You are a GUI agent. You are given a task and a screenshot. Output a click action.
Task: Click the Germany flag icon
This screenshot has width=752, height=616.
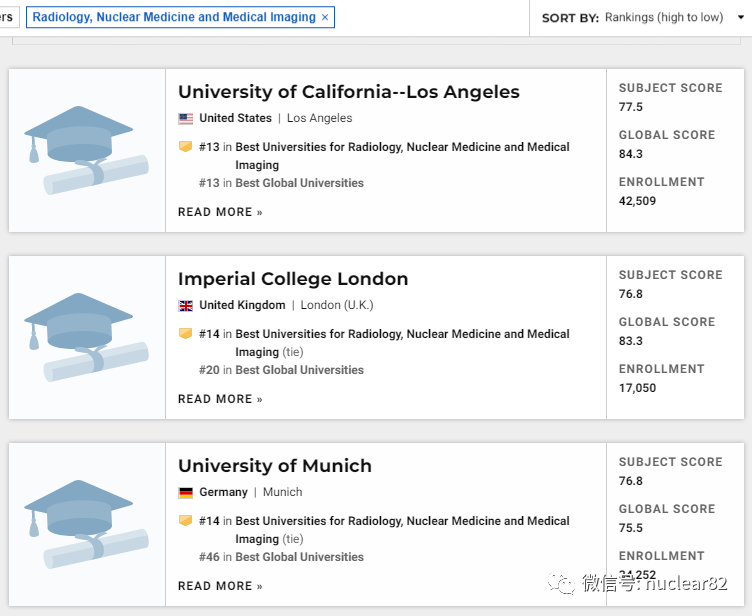tap(186, 492)
